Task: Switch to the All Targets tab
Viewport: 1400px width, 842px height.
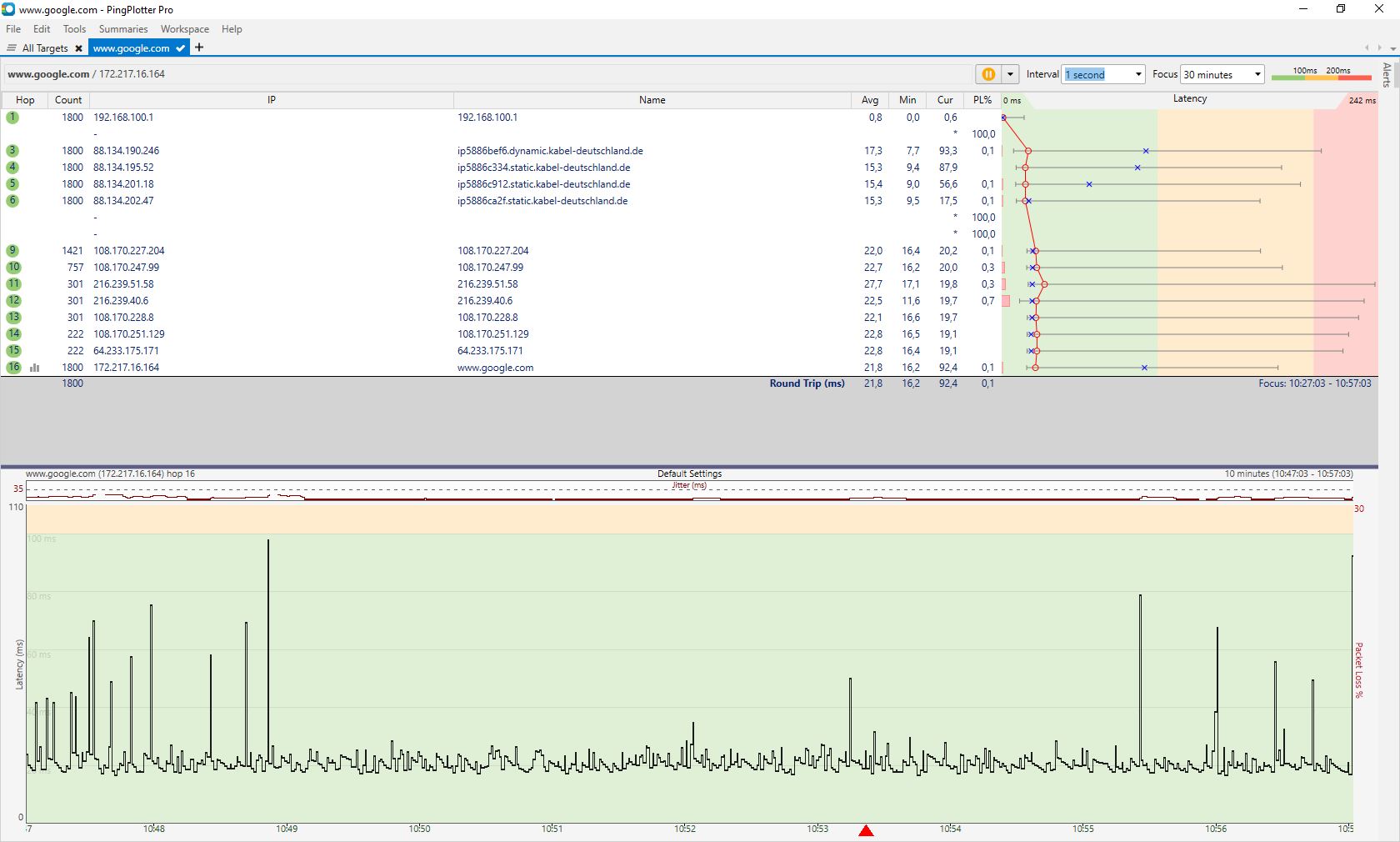Action: point(45,48)
